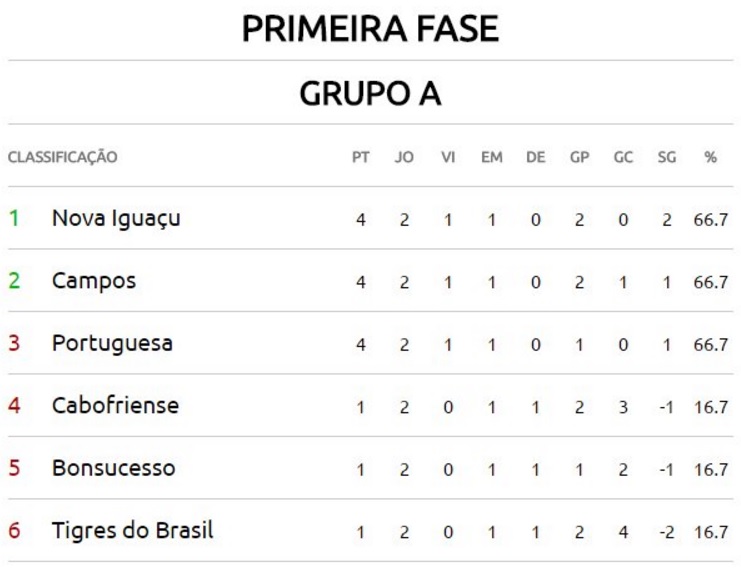Image resolution: width=741 pixels, height=571 pixels.
Task: Click the GC goals-against header
Action: [623, 157]
